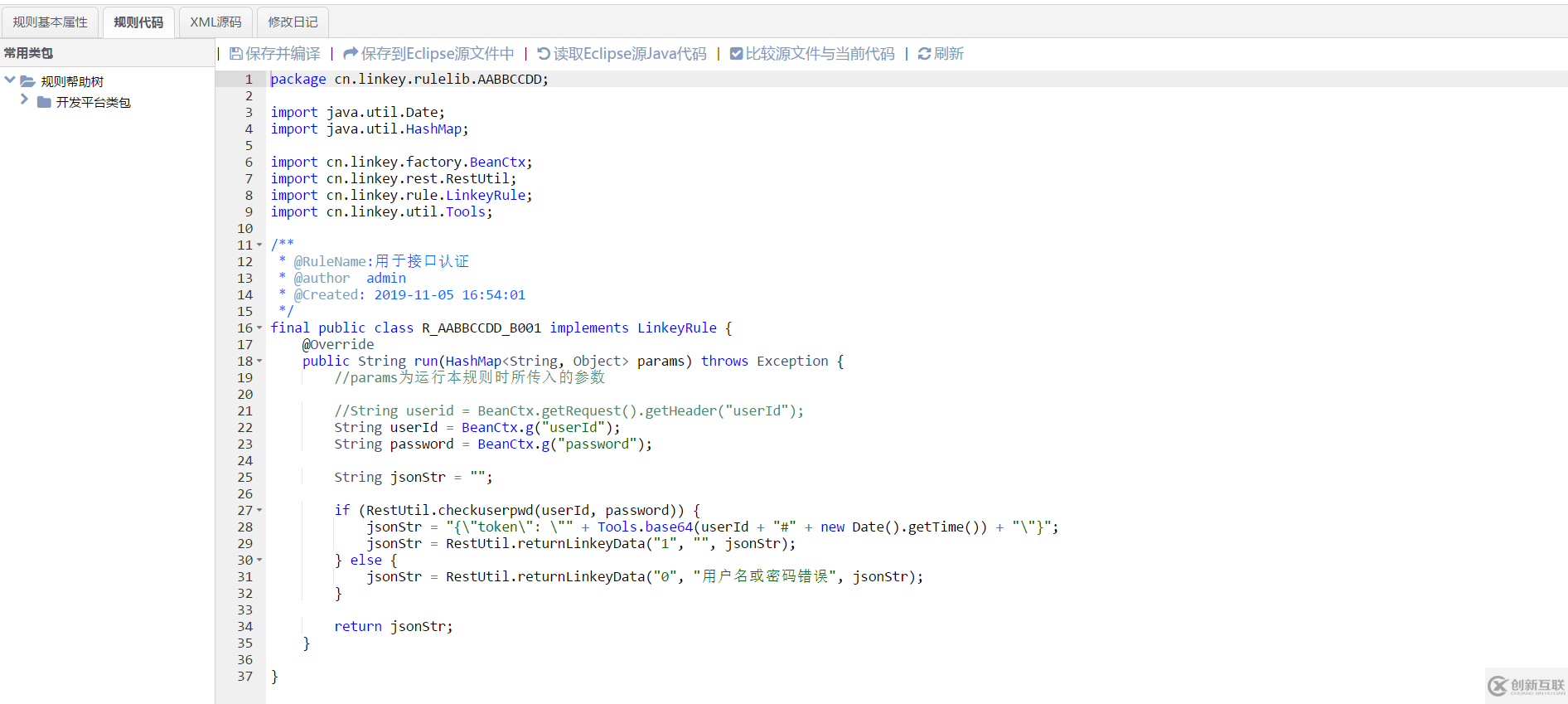Screen dimensions: 1568x704
Task: Click the import cn.linkey.factory.BeanCtx line
Action: point(402,163)
